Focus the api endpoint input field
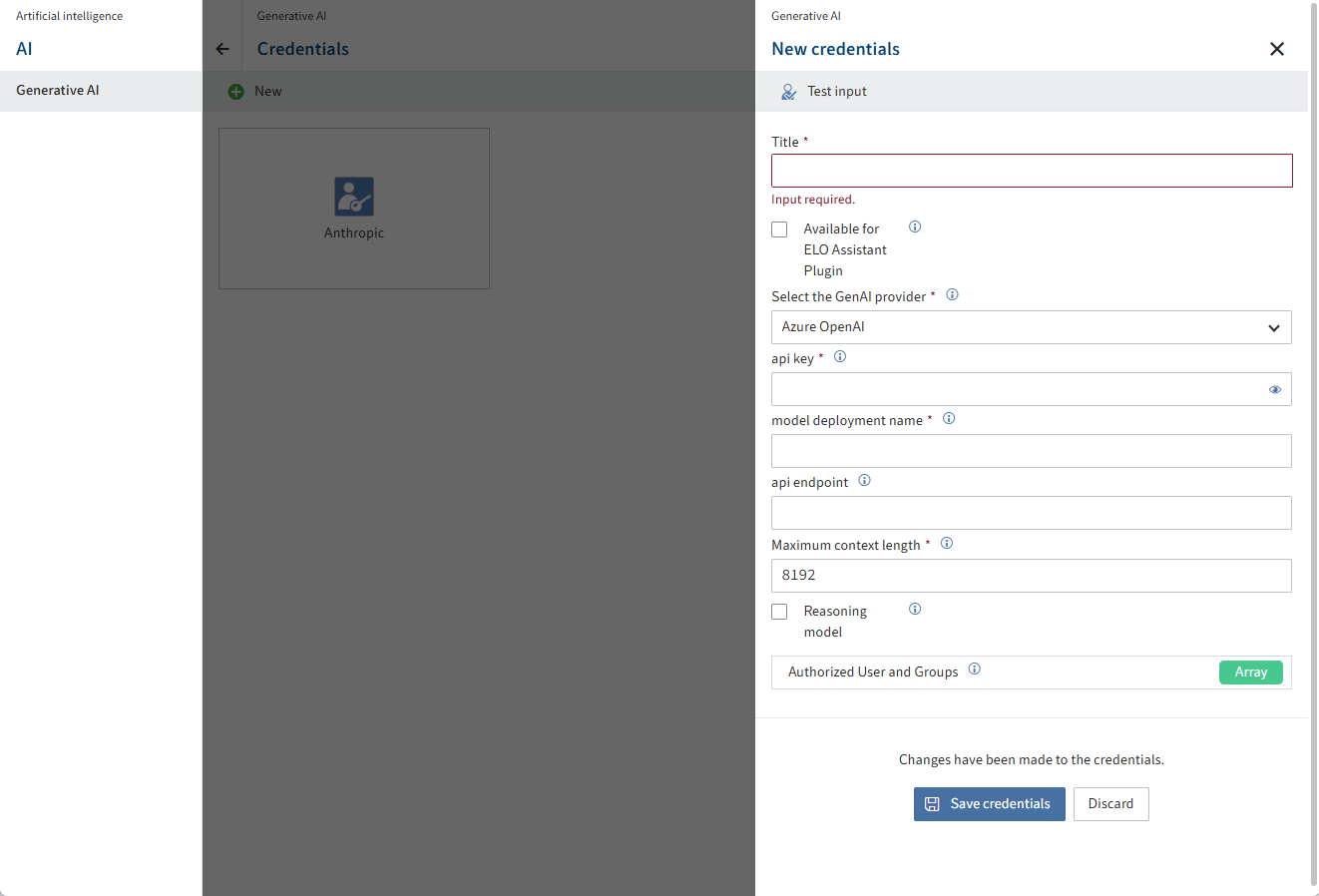This screenshot has height=896, width=1319. coord(1032,513)
